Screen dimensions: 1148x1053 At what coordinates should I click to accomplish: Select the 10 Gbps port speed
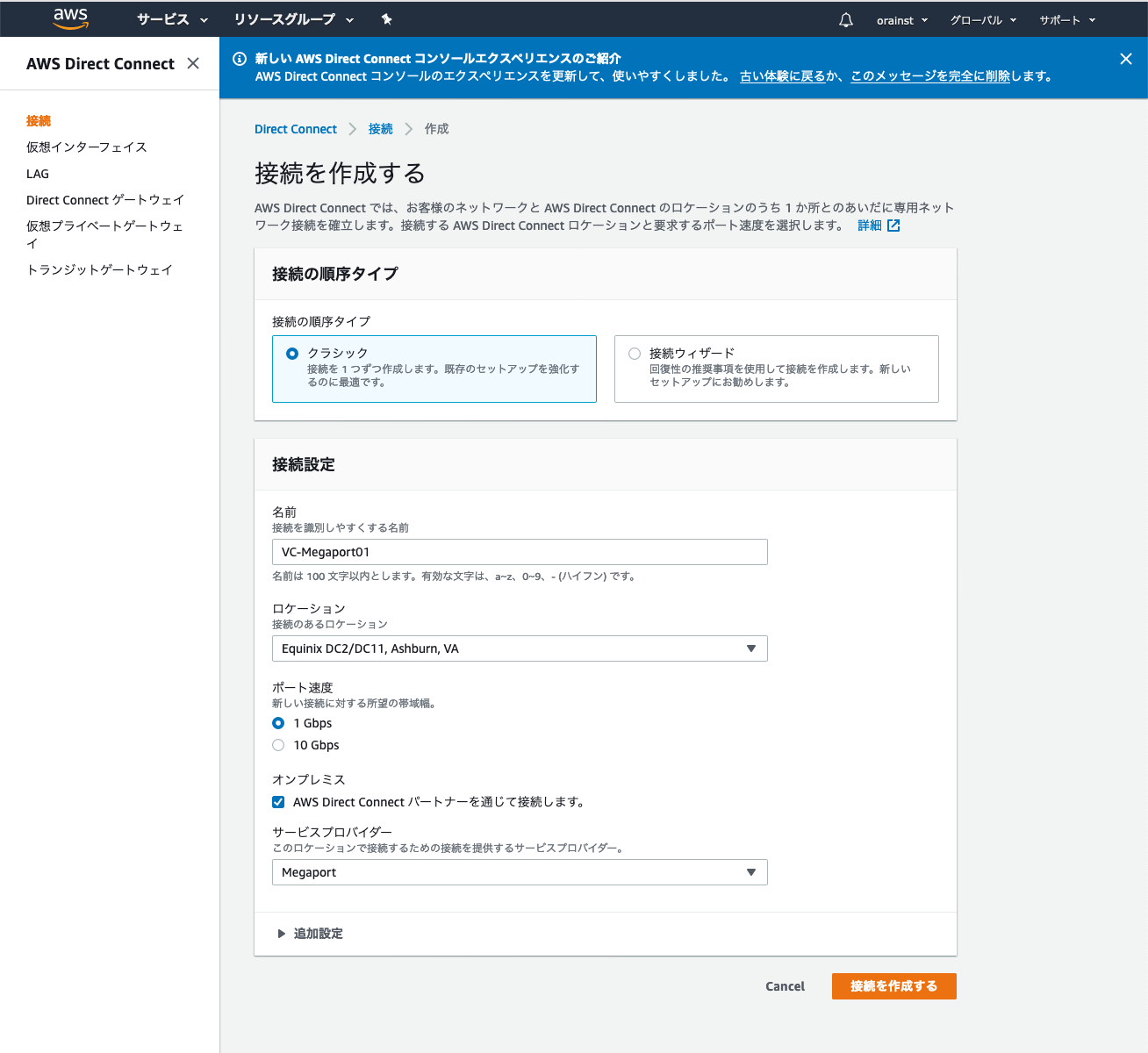278,745
